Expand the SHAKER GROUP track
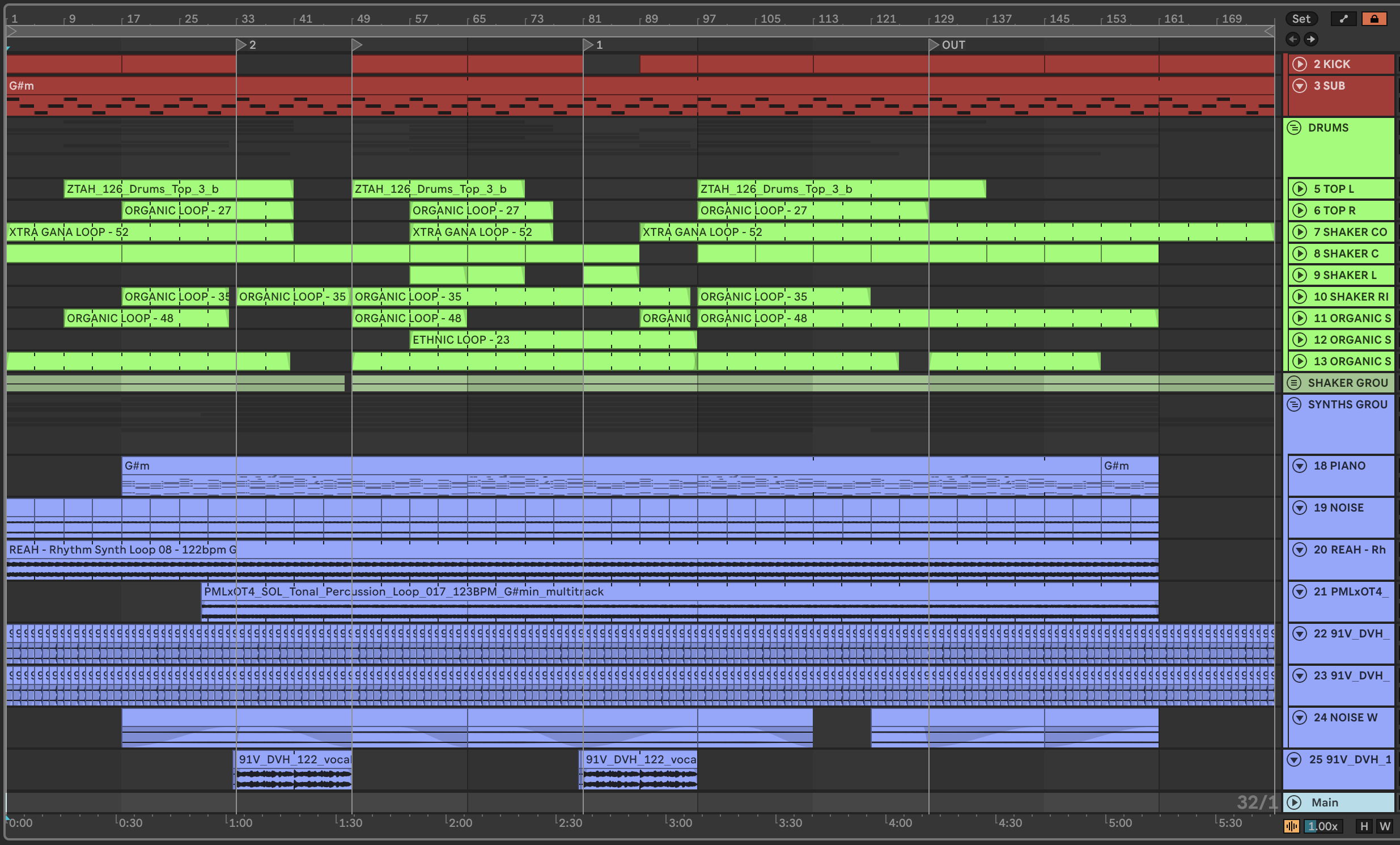Screen dimensions: 1400x845 pyautogui.click(x=1295, y=383)
